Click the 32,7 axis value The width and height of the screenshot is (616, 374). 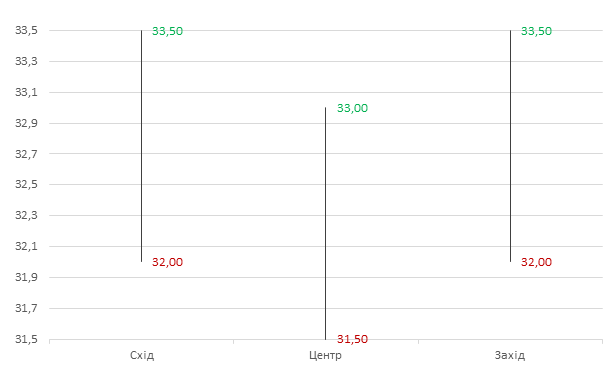[26, 154]
